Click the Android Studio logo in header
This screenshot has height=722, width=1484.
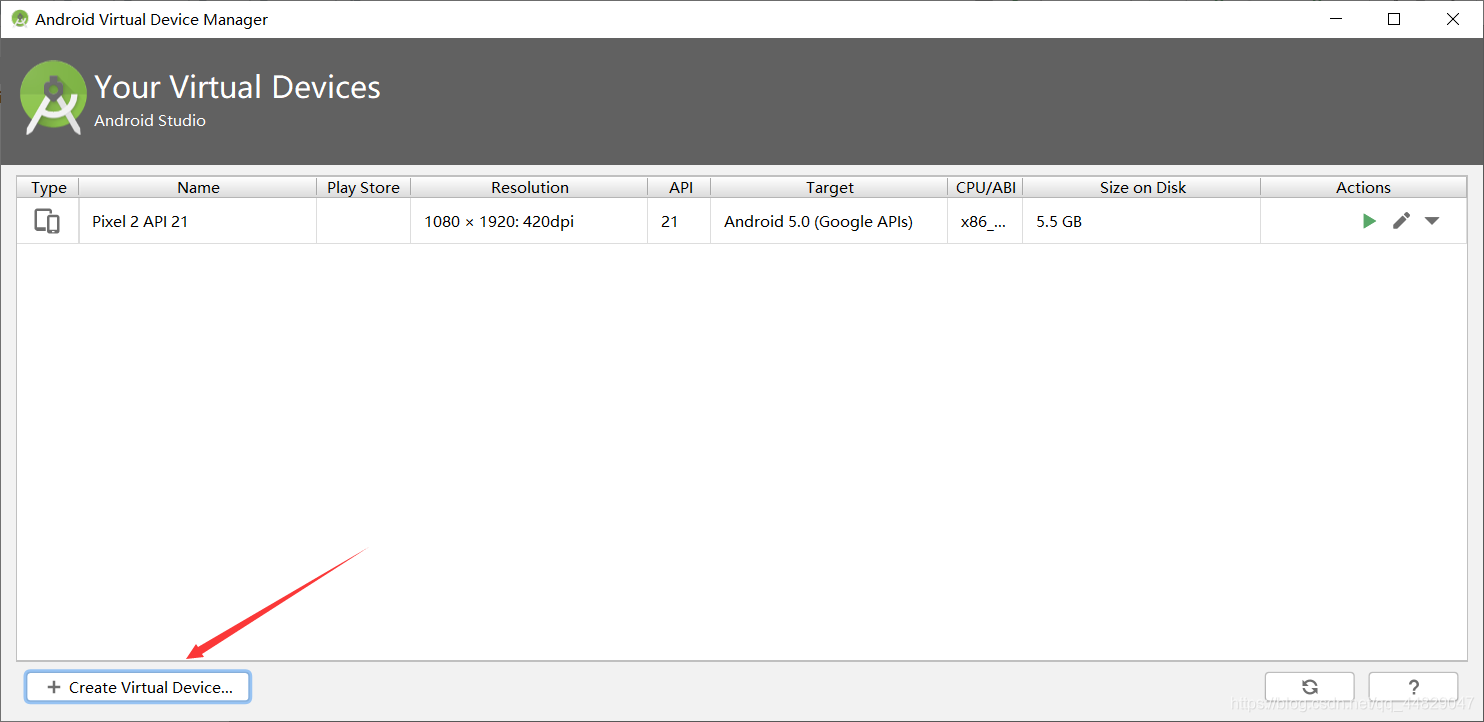pyautogui.click(x=54, y=97)
